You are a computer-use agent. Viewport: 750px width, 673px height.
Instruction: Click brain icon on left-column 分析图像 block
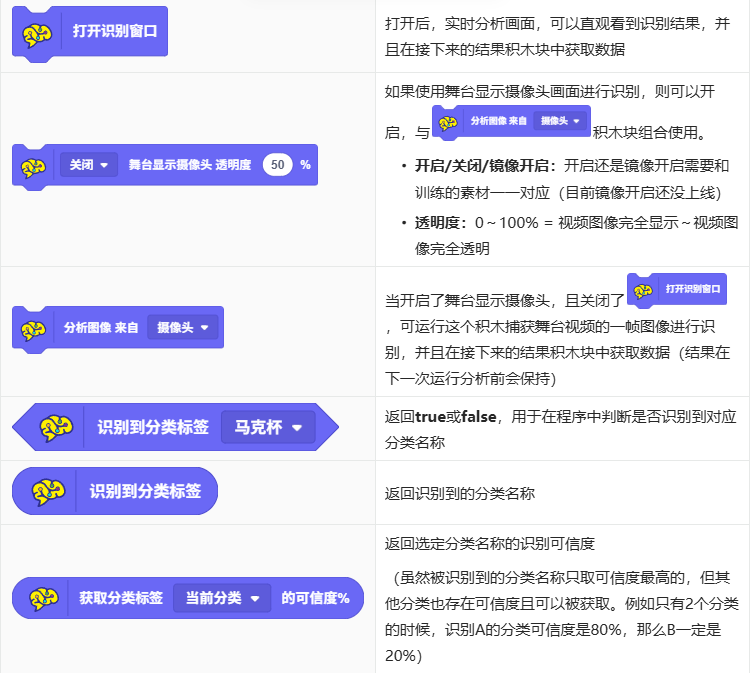pyautogui.click(x=34, y=328)
